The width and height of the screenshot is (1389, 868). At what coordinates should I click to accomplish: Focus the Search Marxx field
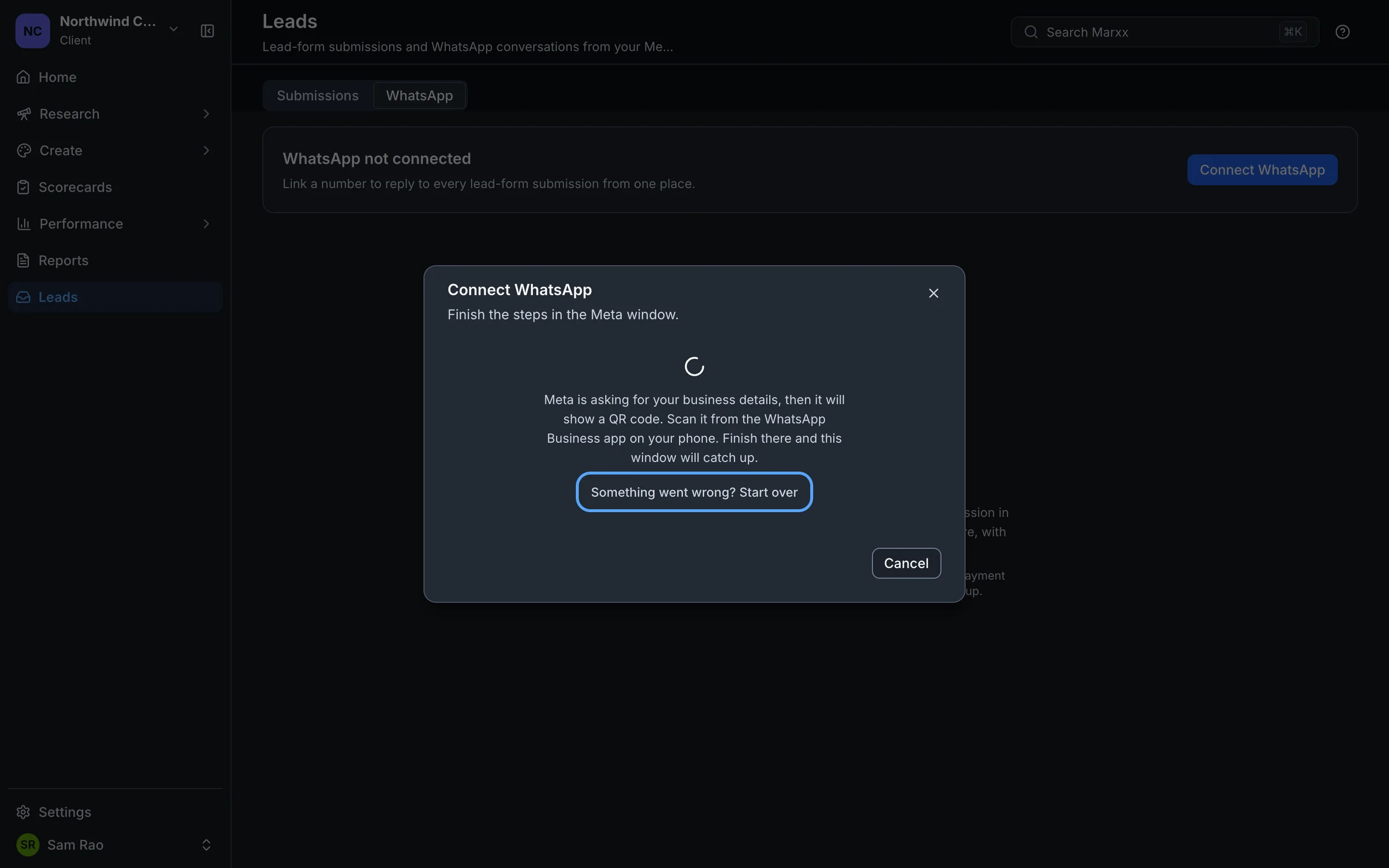[x=1164, y=32]
